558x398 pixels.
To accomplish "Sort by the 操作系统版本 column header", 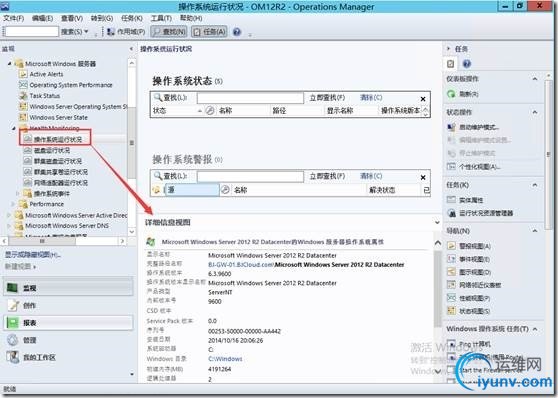I will click(400, 111).
